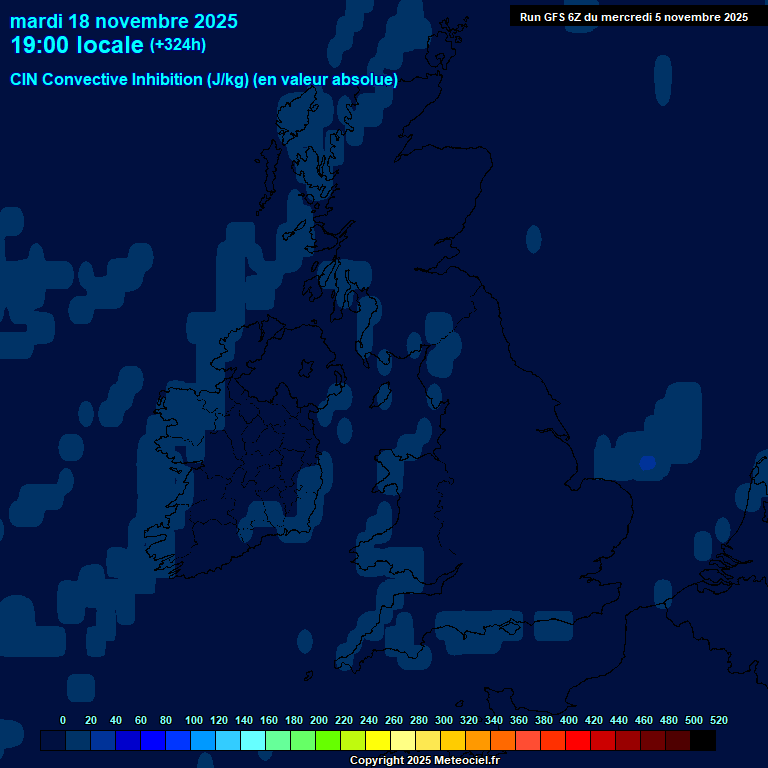768x768 pixels.
Task: Click the Copyright 2025 Meteociel.fr text
Action: click(x=424, y=760)
